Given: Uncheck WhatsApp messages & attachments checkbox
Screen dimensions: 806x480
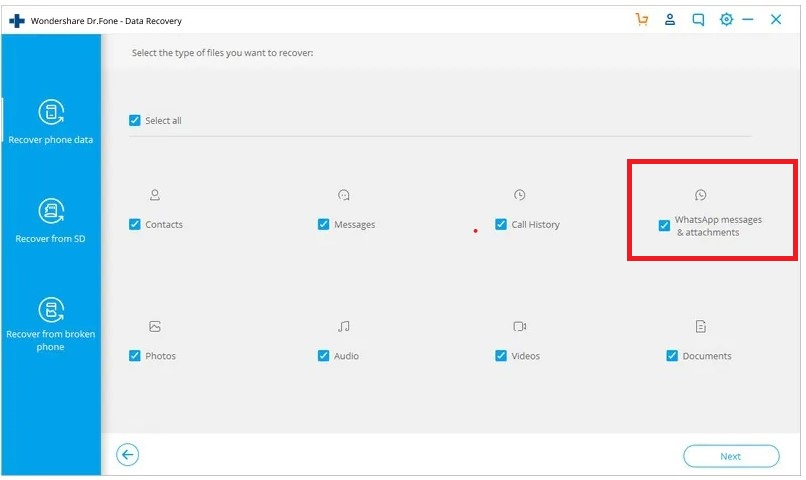Looking at the screenshot, I should pos(664,225).
